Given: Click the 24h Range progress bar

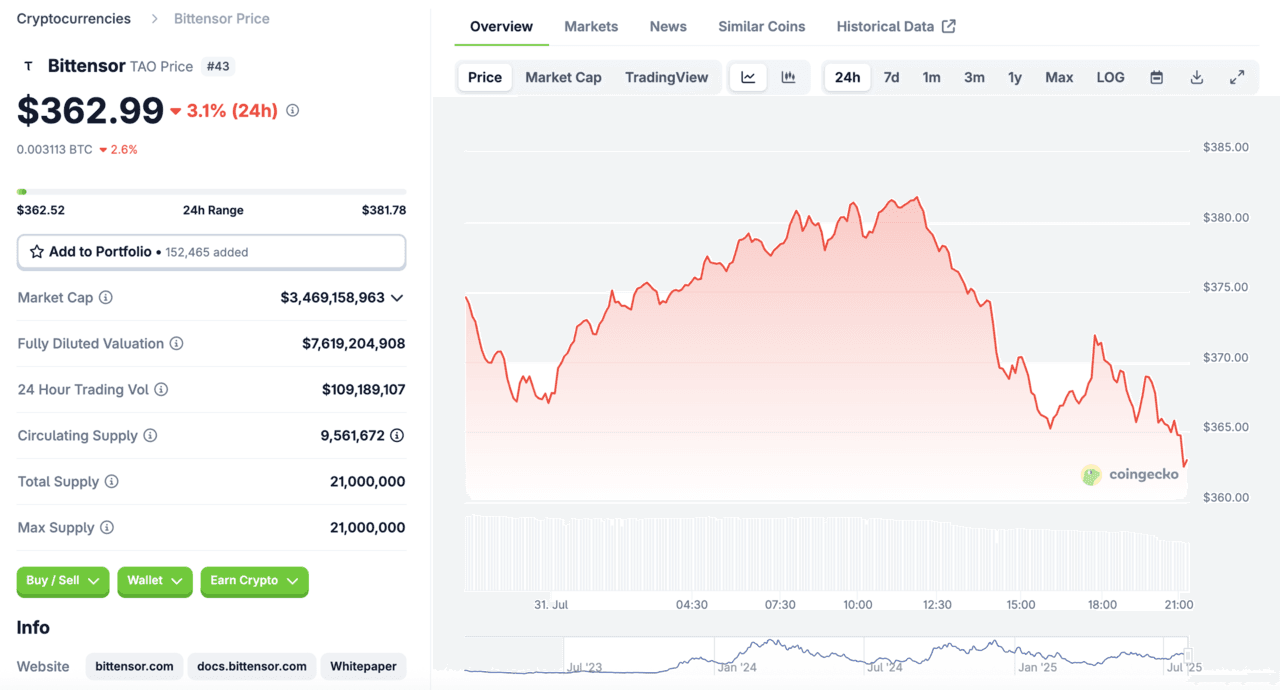Looking at the screenshot, I should coord(211,191).
